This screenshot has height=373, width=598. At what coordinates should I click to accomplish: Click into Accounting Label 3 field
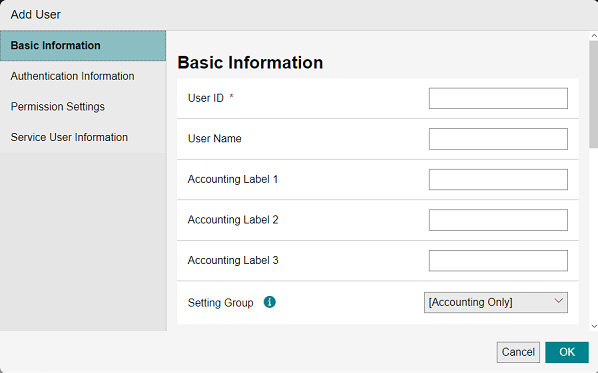(x=498, y=260)
